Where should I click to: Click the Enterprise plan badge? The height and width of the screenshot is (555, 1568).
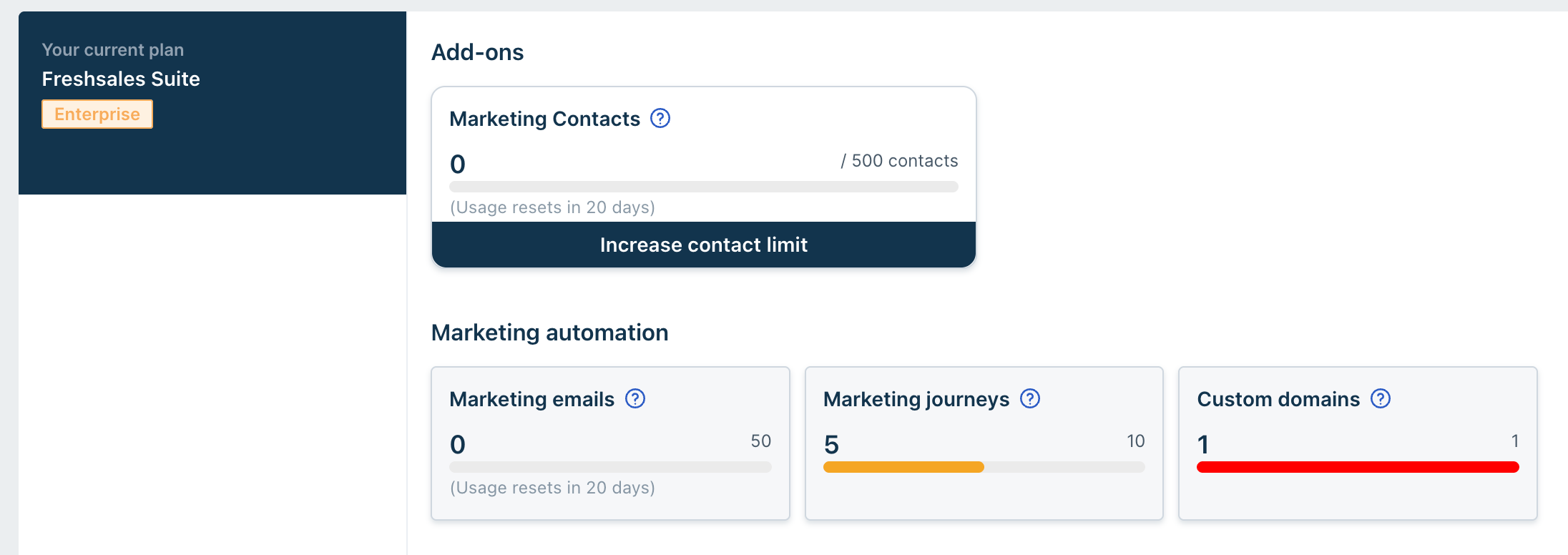[97, 114]
